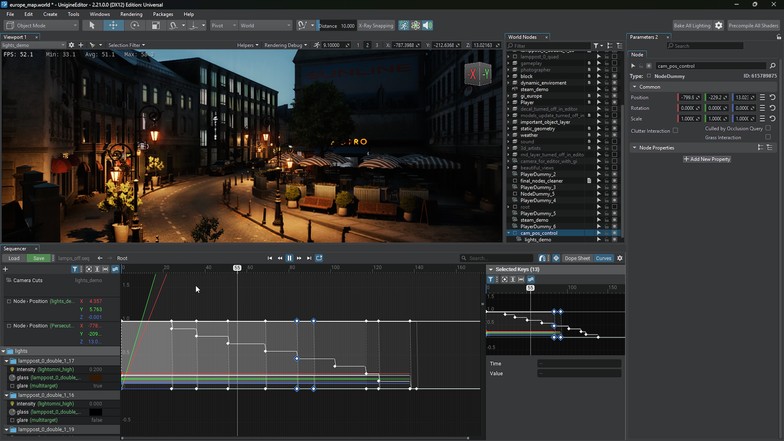Switch to the World Nodes tab

(x=522, y=37)
